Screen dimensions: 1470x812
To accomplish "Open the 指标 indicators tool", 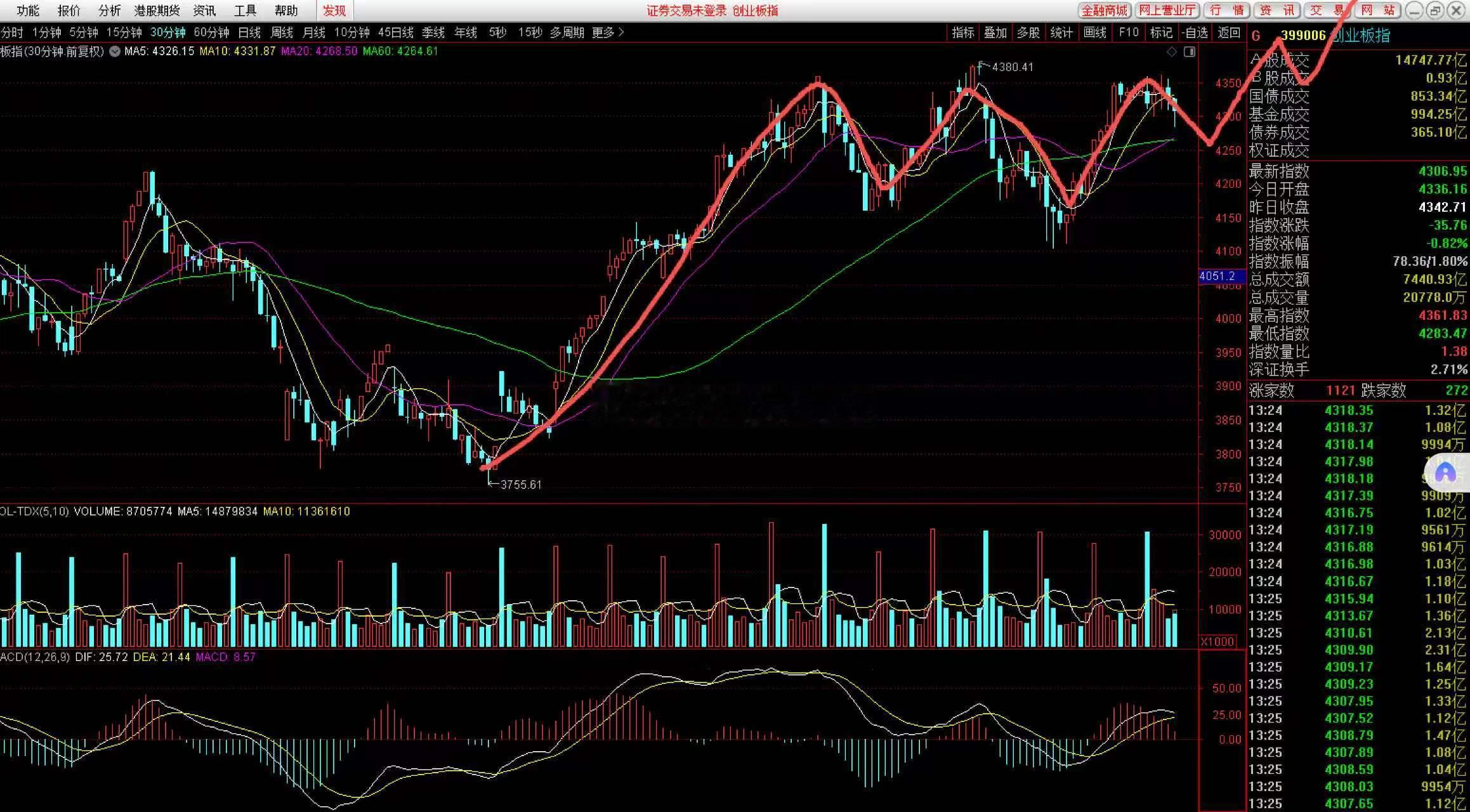I will 962,32.
